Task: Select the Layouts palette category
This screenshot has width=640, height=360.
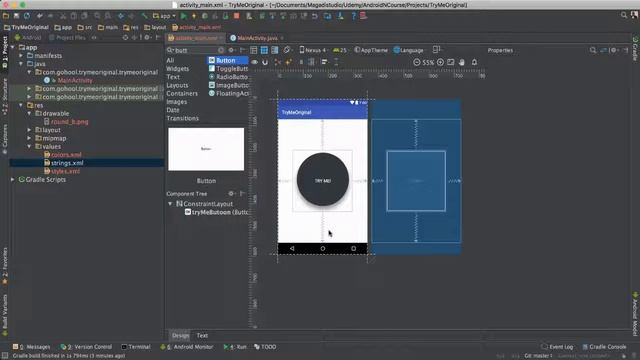Action: coord(177,85)
